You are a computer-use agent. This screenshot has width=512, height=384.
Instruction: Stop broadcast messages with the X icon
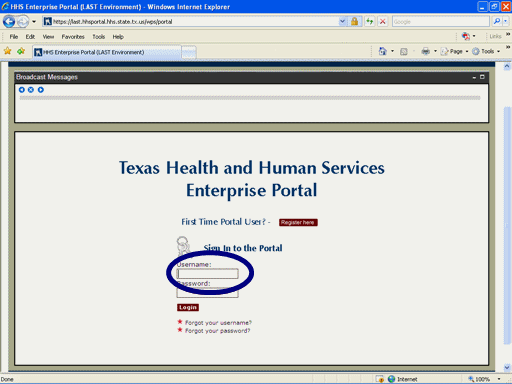coord(31,90)
